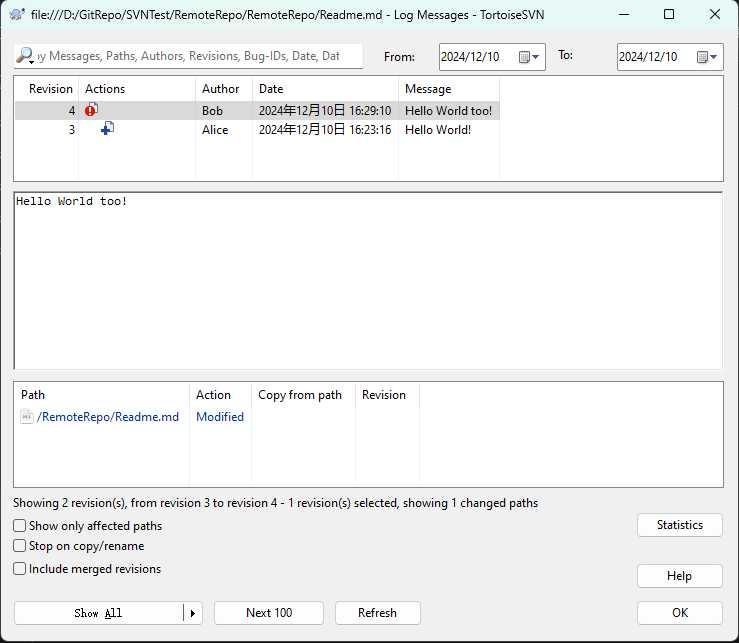Click the Actions column header
This screenshot has width=739, height=643.
(x=137, y=89)
